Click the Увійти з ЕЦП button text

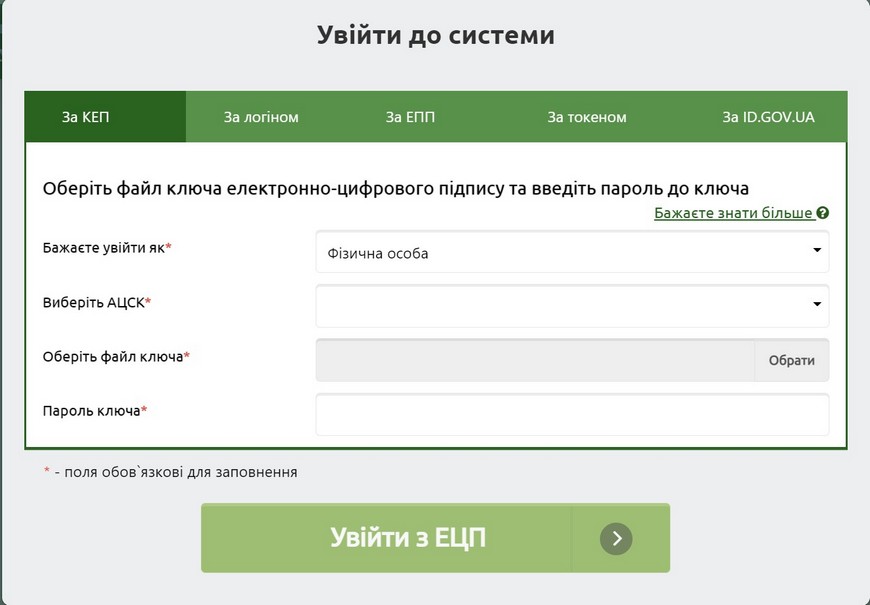pos(408,538)
